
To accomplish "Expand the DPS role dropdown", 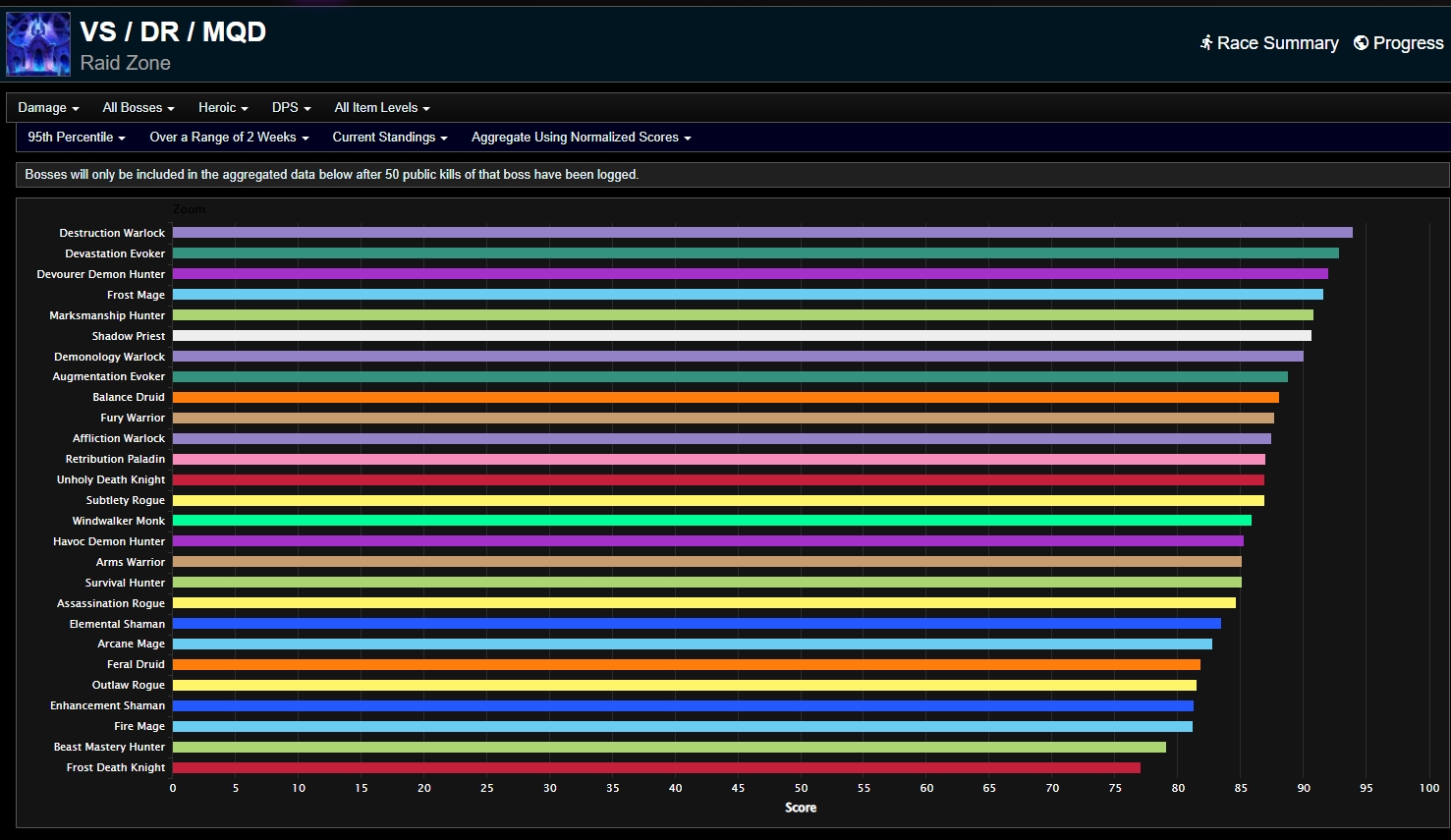I will 291,108.
